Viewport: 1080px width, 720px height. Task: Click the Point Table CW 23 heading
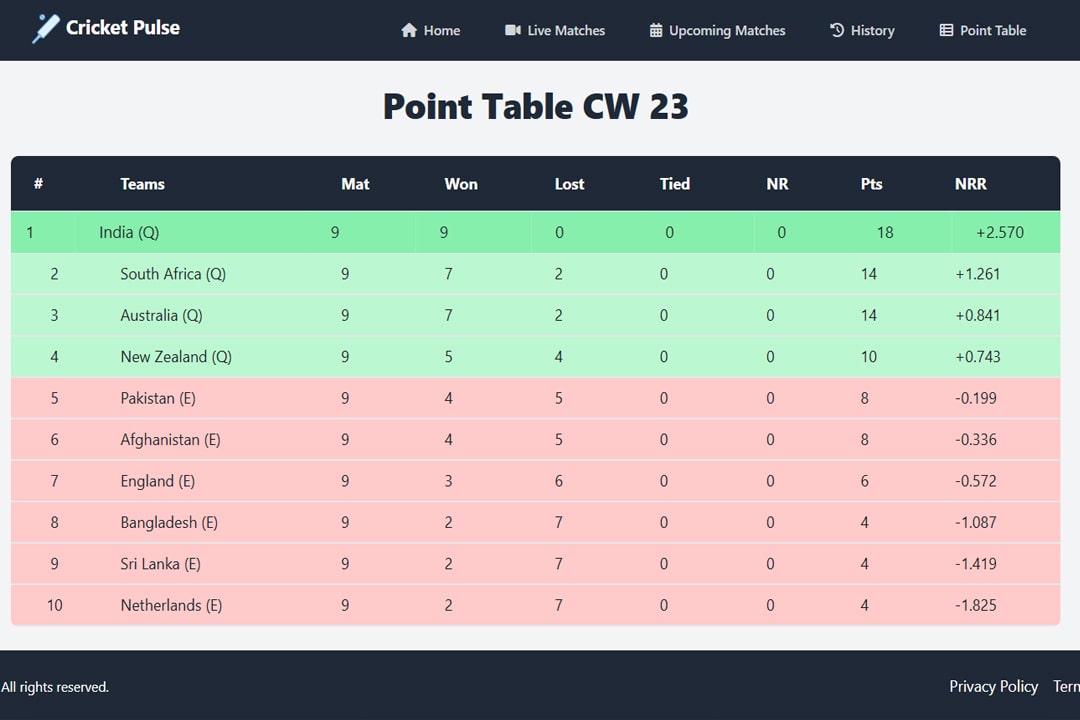coord(536,107)
